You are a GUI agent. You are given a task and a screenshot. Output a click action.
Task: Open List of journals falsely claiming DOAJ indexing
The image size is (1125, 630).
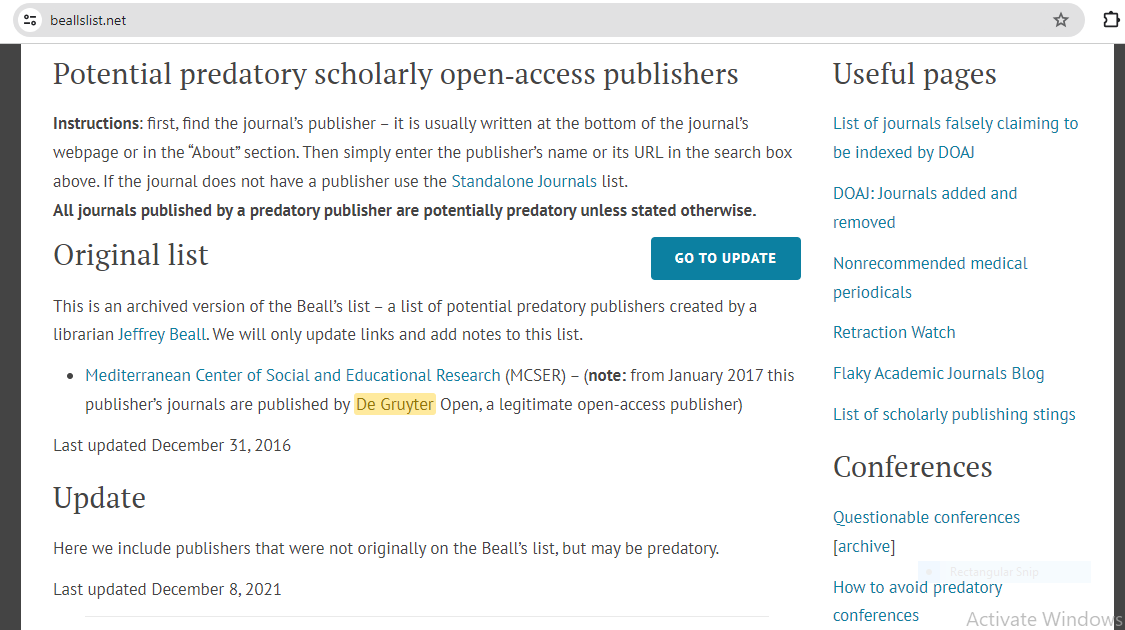[955, 124]
